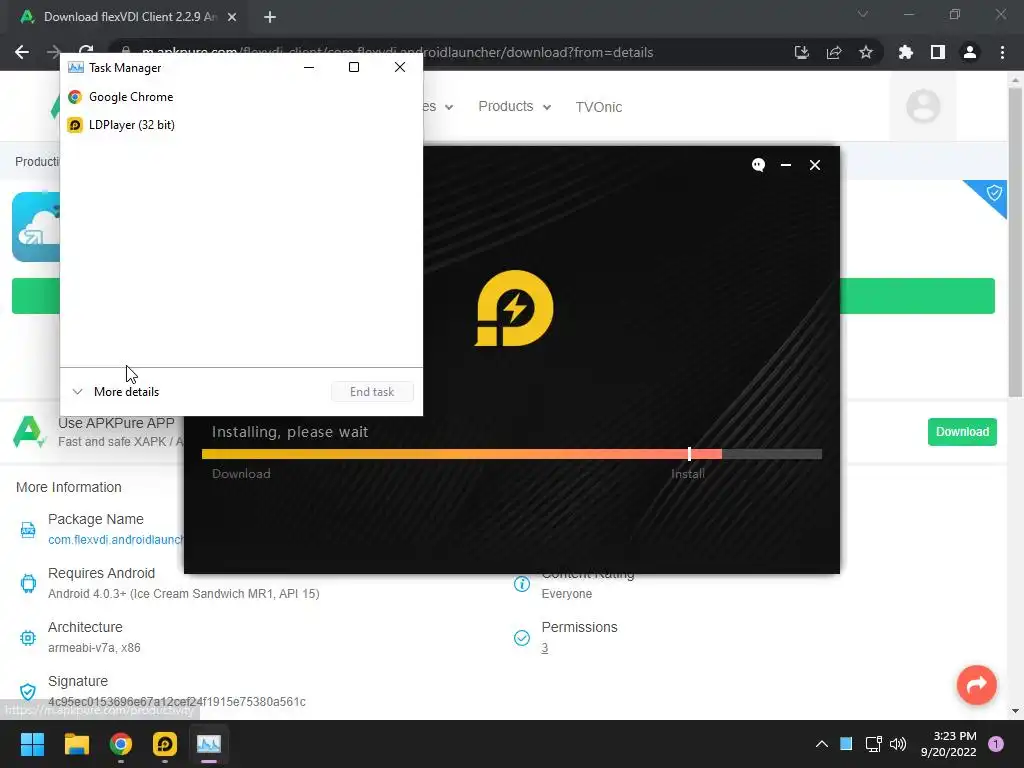Image resolution: width=1024 pixels, height=768 pixels.
Task: Click the red share floating button
Action: pos(976,684)
